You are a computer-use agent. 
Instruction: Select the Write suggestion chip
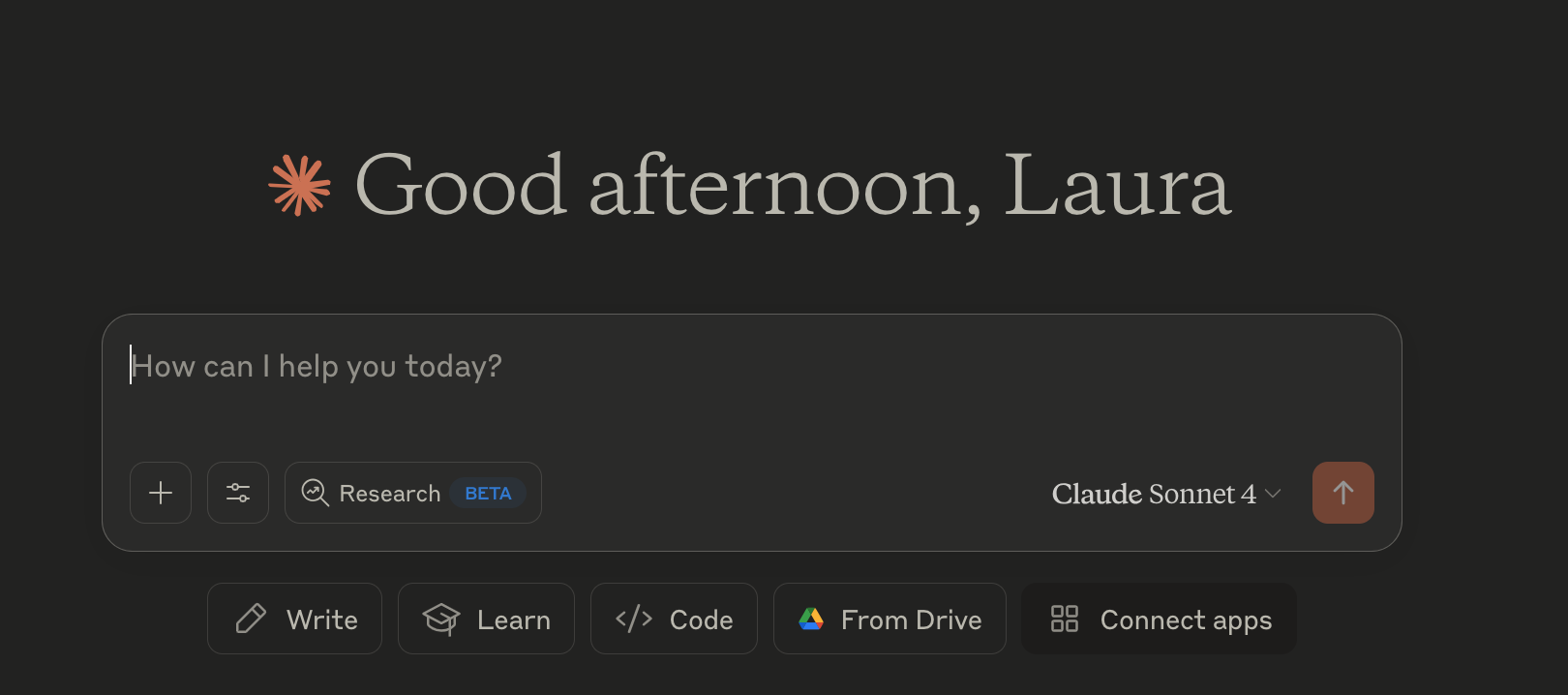295,619
